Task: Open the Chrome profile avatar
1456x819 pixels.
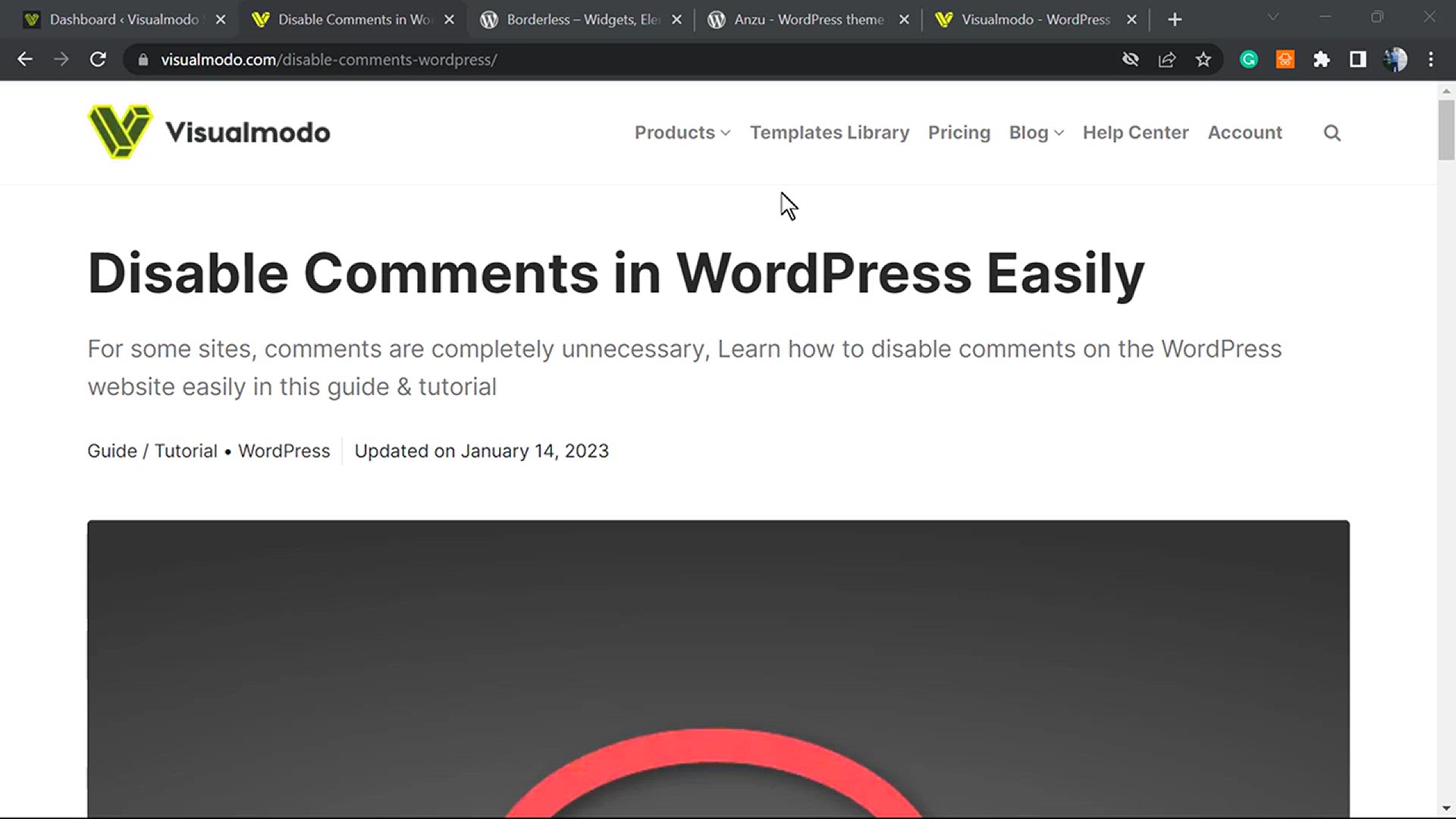Action: 1395,59
